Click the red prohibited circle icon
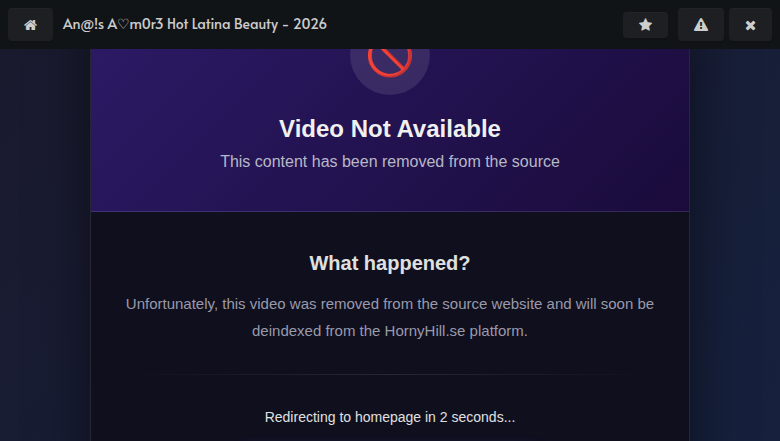This screenshot has width=780, height=441. pos(389,62)
